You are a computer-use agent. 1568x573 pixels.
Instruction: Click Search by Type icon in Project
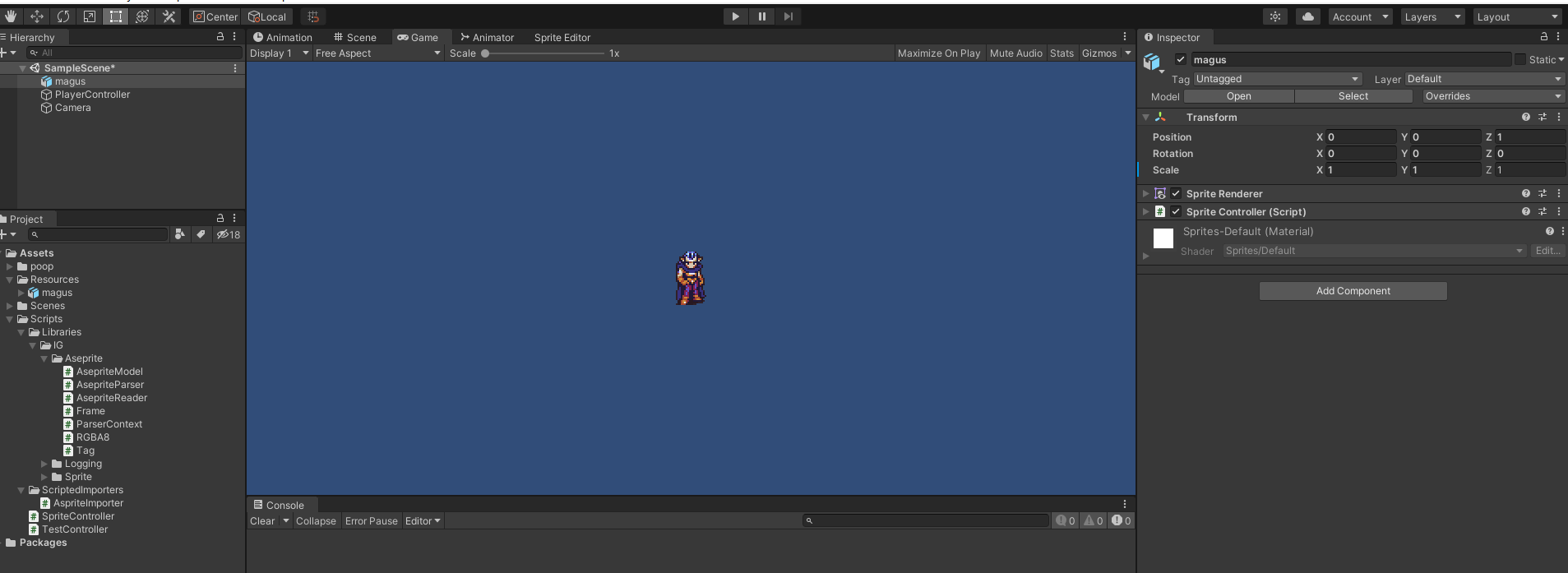180,234
